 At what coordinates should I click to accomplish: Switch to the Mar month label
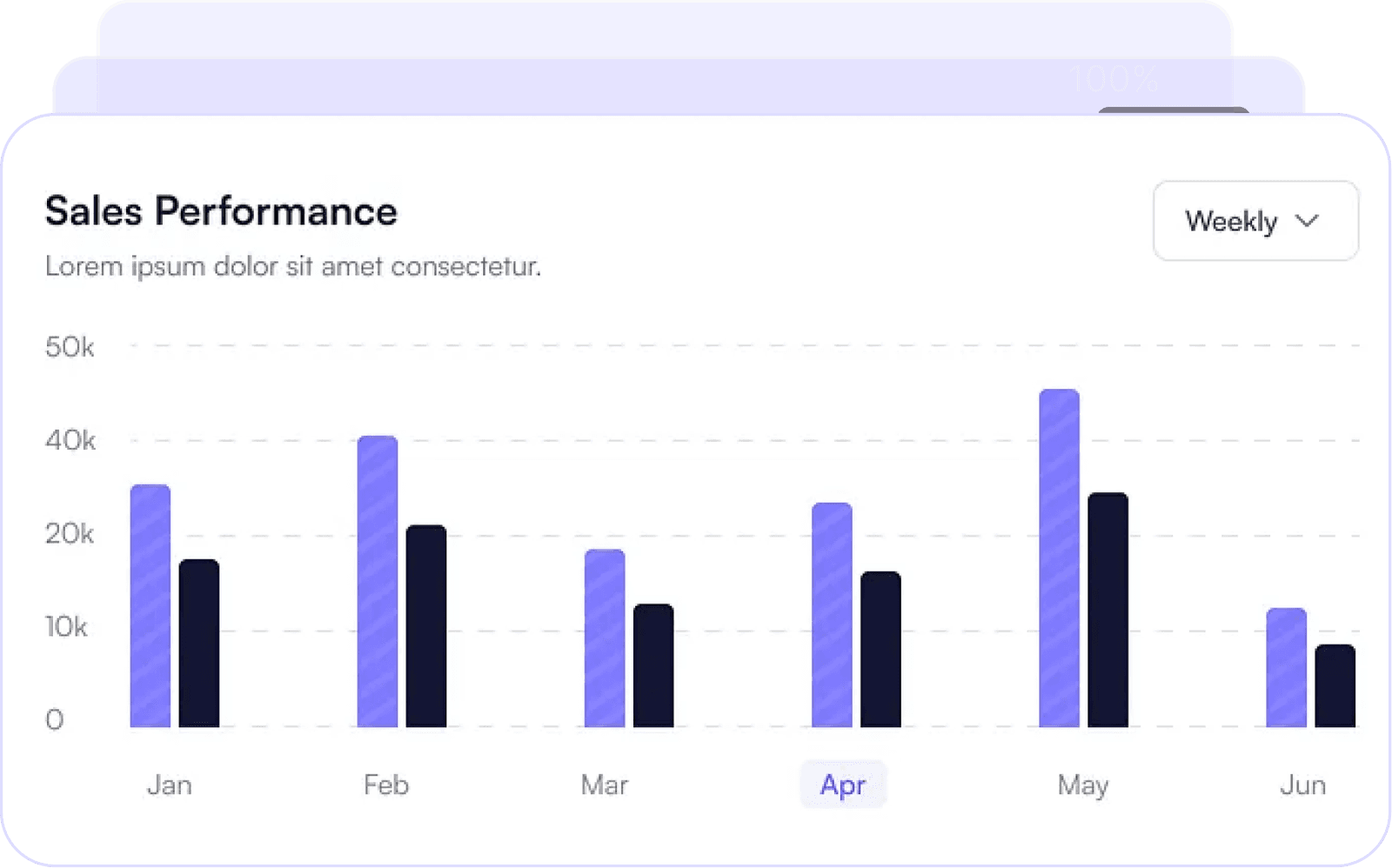(x=605, y=785)
